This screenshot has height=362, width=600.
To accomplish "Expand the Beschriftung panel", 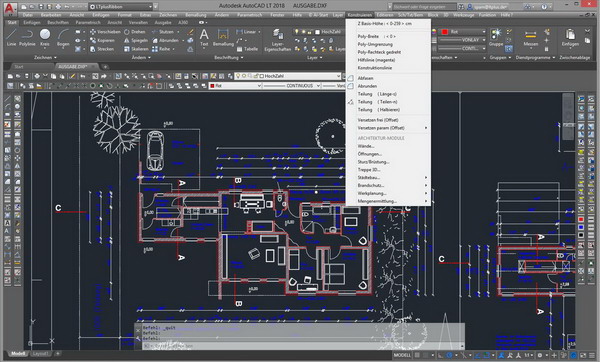I will pyautogui.click(x=228, y=57).
